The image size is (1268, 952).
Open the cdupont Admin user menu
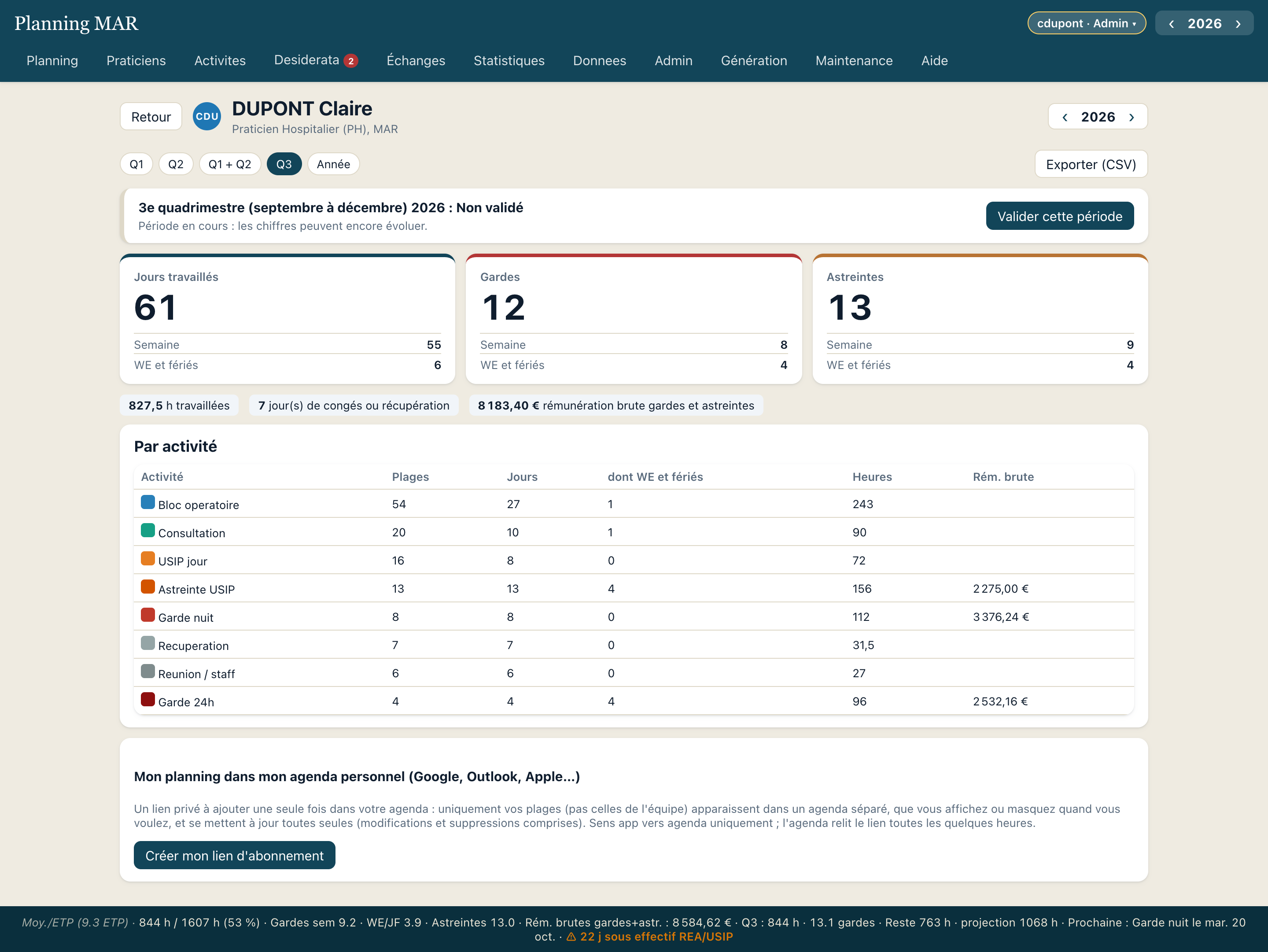[x=1086, y=23]
